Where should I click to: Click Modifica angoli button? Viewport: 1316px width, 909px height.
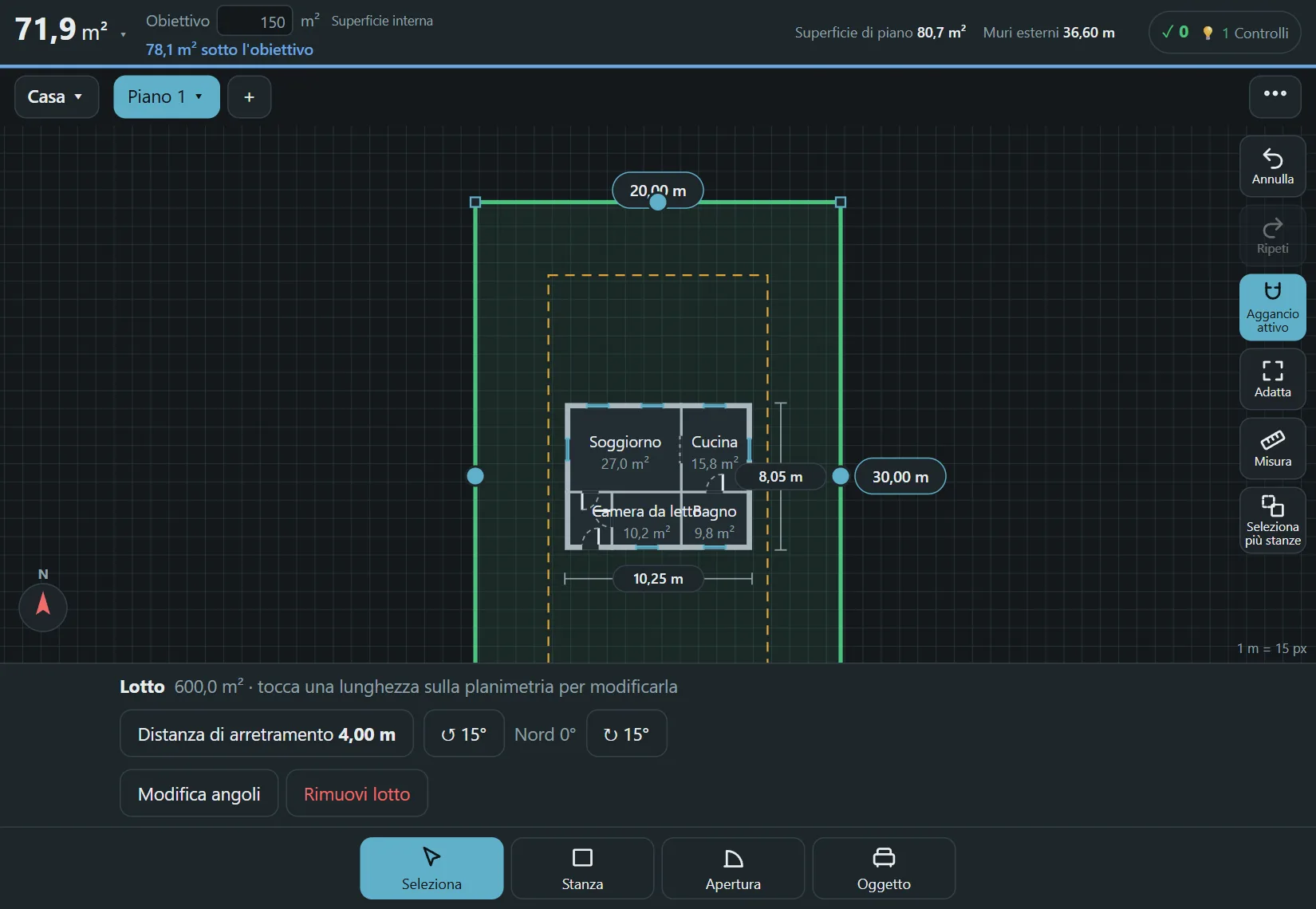click(x=199, y=793)
